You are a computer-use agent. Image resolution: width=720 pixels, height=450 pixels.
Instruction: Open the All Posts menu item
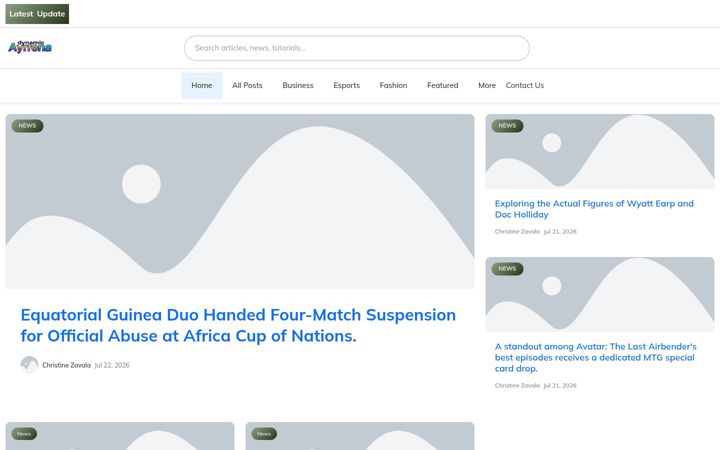(x=247, y=85)
